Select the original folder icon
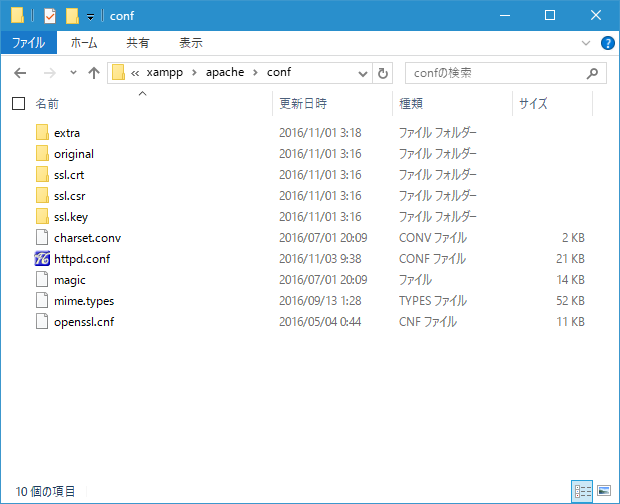 pos(42,153)
